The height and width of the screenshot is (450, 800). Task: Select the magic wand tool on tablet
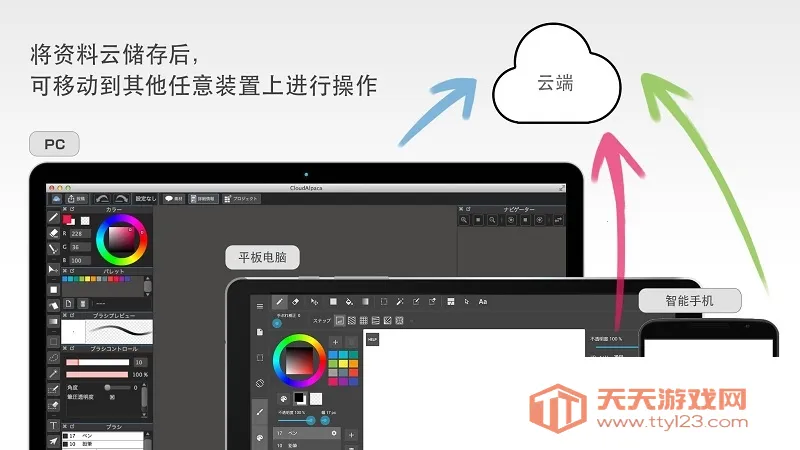pyautogui.click(x=398, y=301)
